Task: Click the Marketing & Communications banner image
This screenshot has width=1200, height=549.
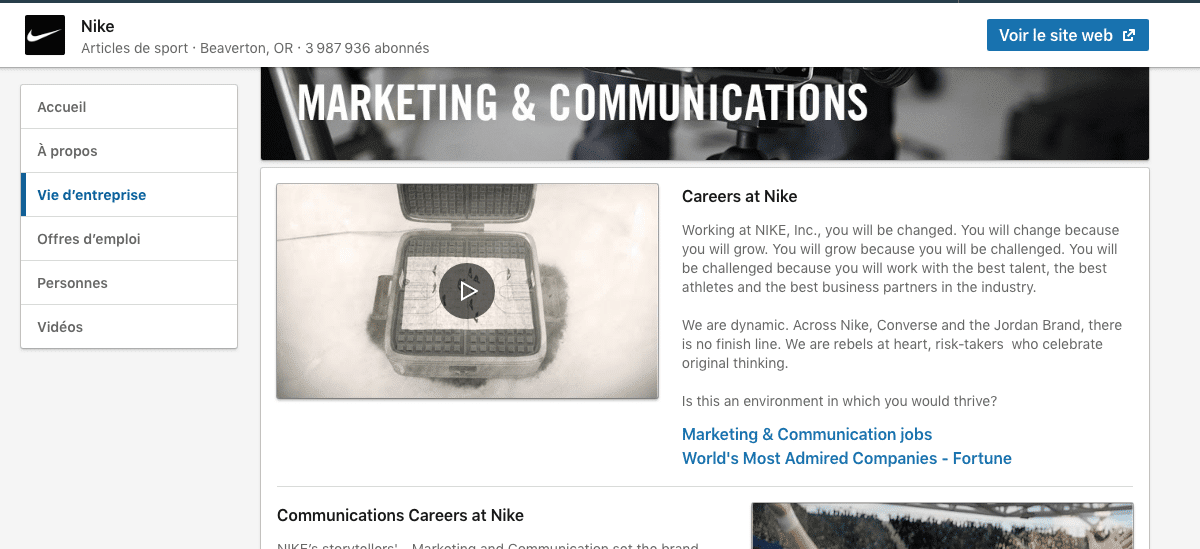Action: [x=705, y=113]
